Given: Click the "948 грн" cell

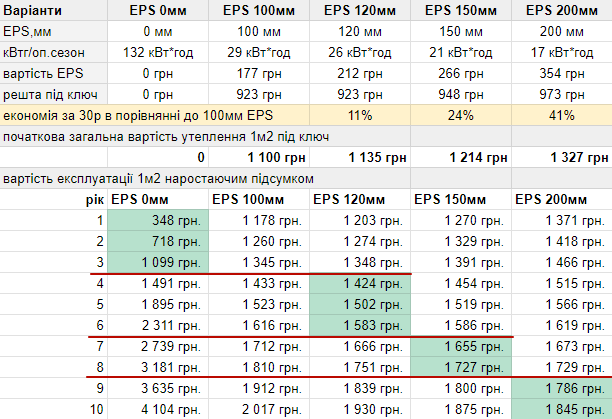Looking at the screenshot, I should click(461, 94).
